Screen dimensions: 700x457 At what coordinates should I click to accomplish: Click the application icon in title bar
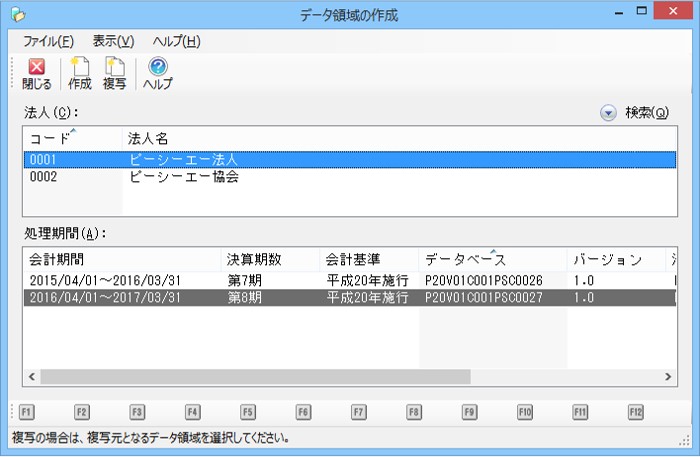[17, 15]
